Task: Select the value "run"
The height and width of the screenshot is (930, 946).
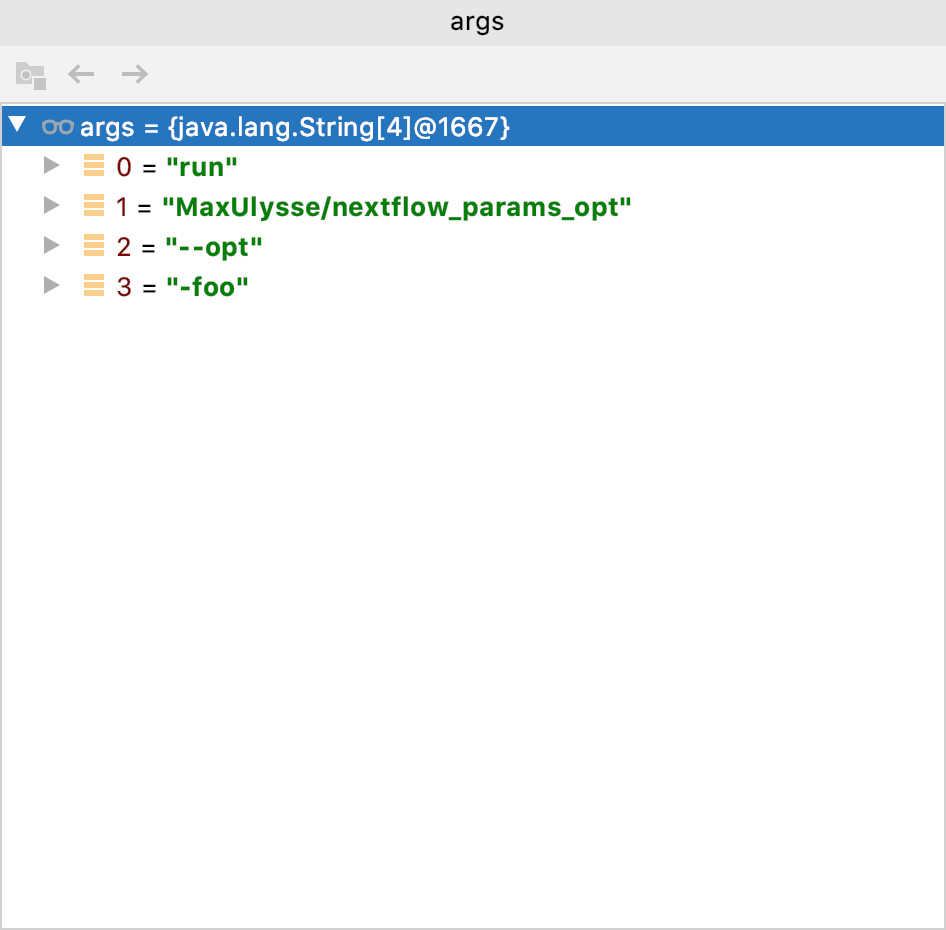Action: pyautogui.click(x=202, y=167)
